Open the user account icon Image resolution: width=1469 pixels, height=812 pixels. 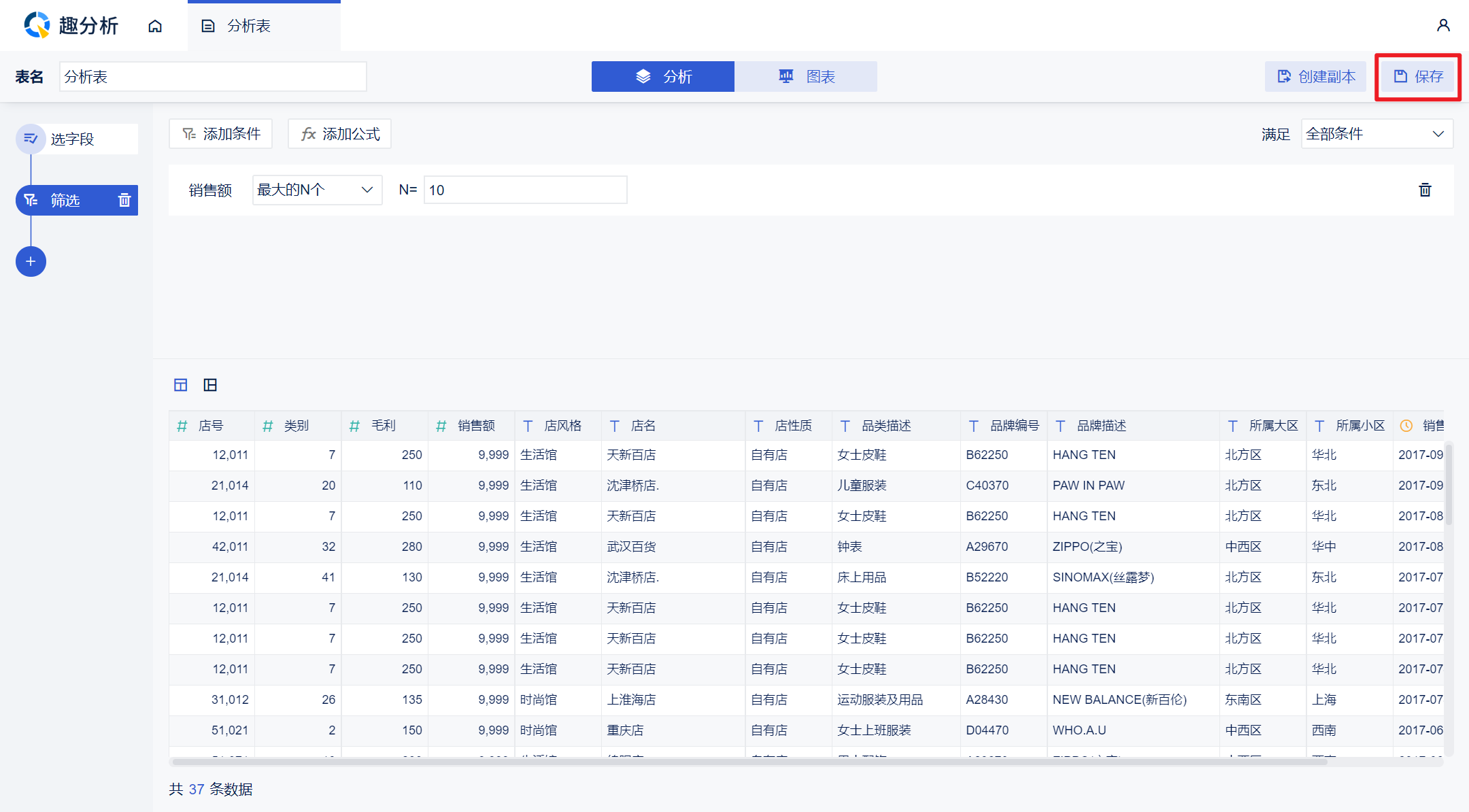point(1443,26)
